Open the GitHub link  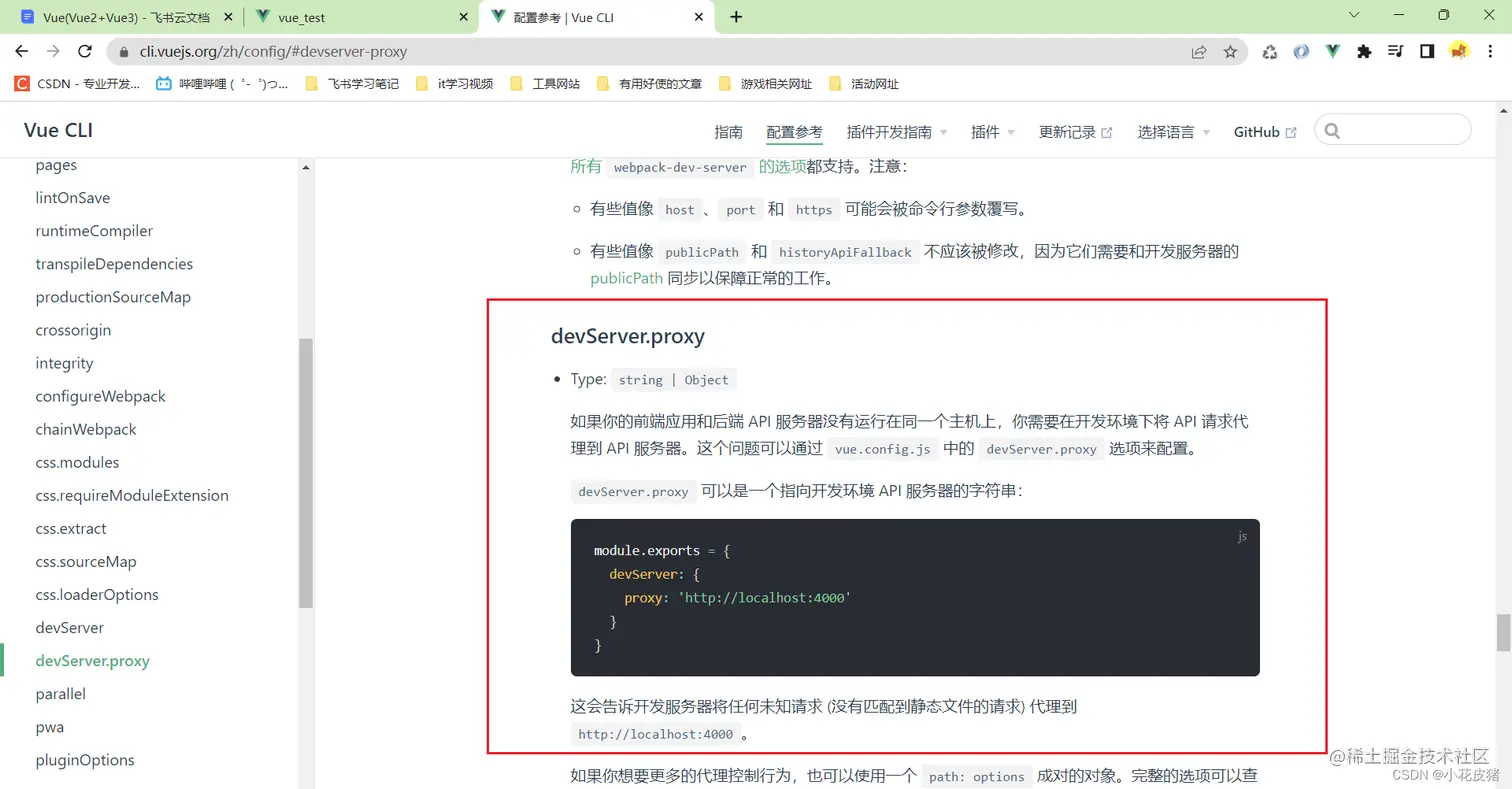point(1259,131)
